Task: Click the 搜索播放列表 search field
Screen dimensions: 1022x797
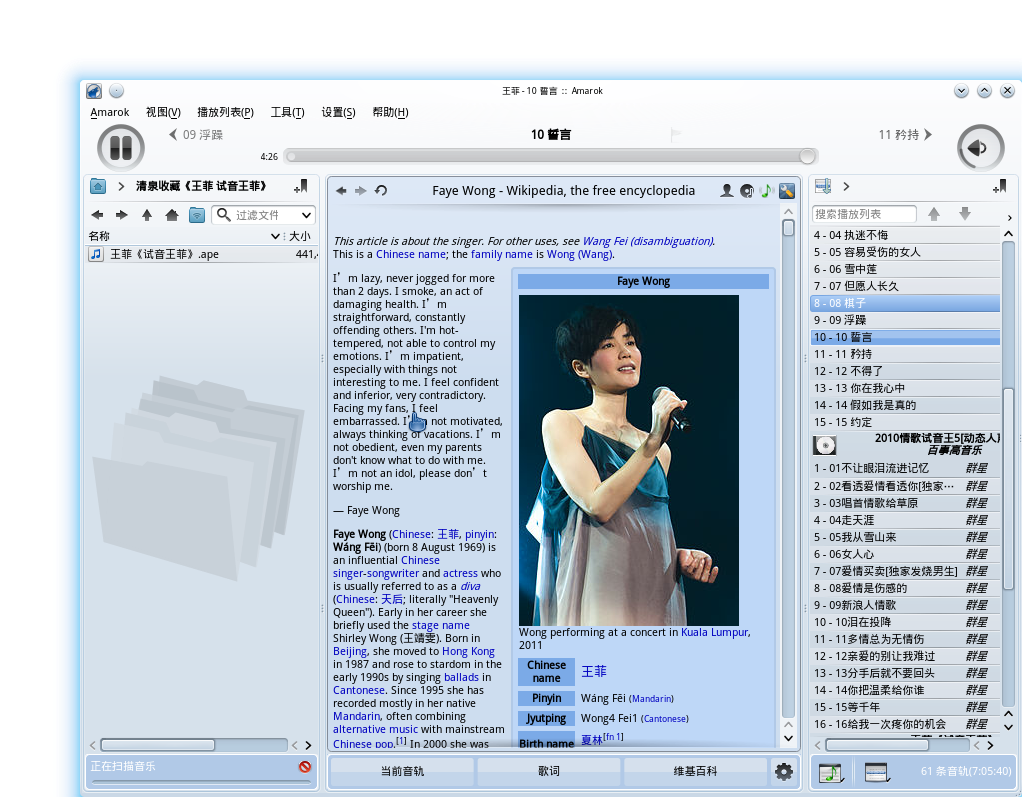Action: pyautogui.click(x=864, y=214)
